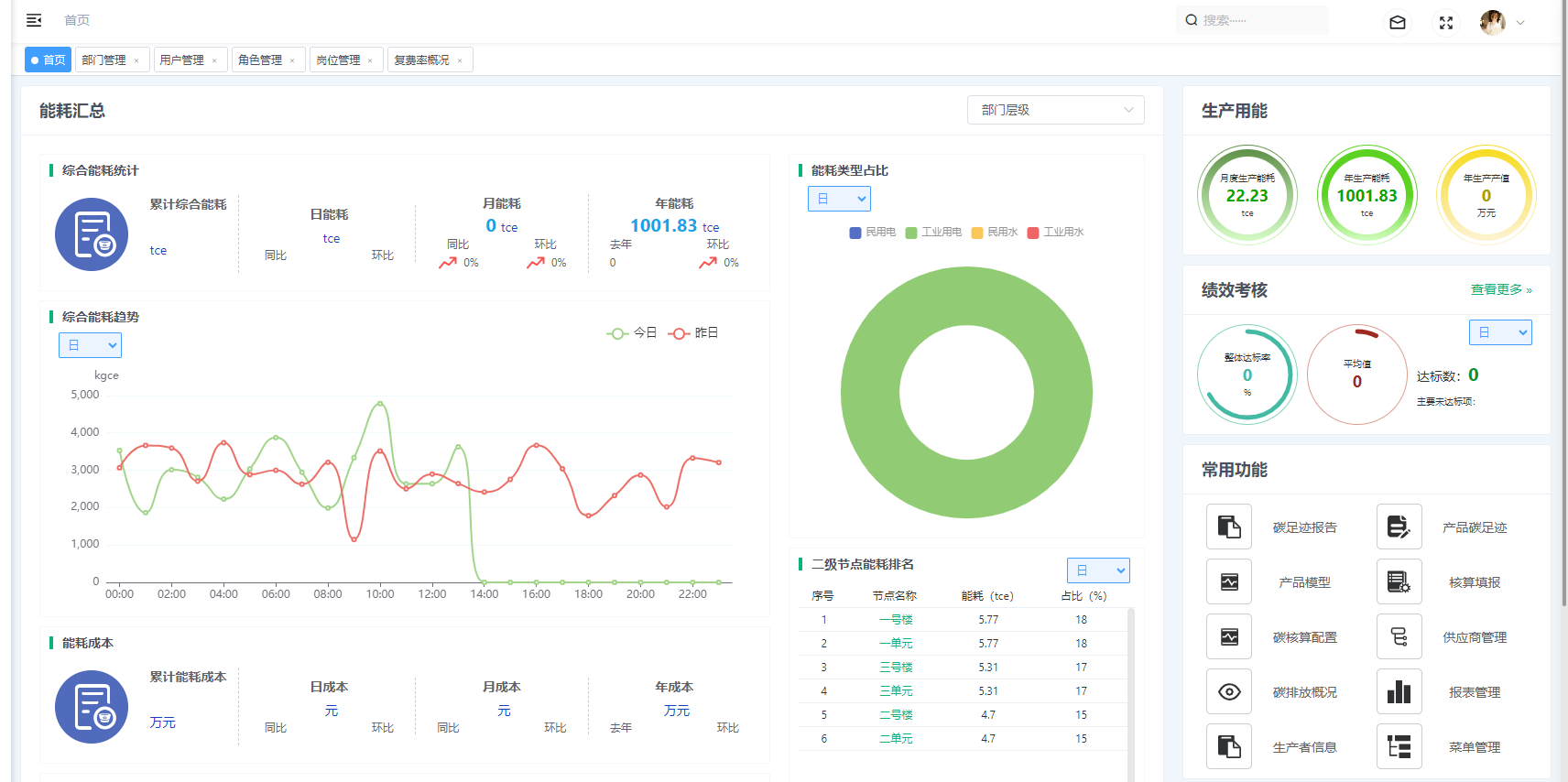Open period dropdown under 能耗类型占比
Image resolution: width=1568 pixels, height=782 pixels.
pos(839,199)
